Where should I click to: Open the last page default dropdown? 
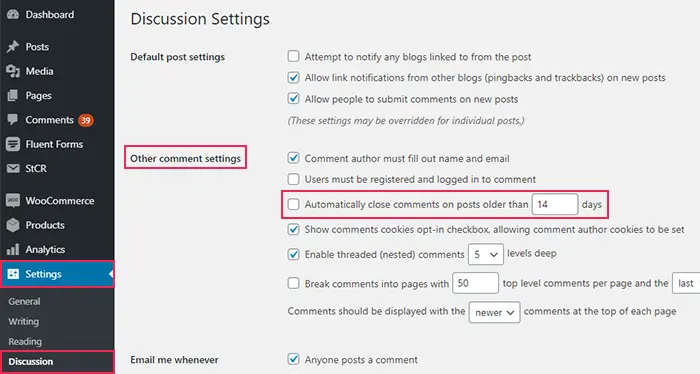[686, 283]
